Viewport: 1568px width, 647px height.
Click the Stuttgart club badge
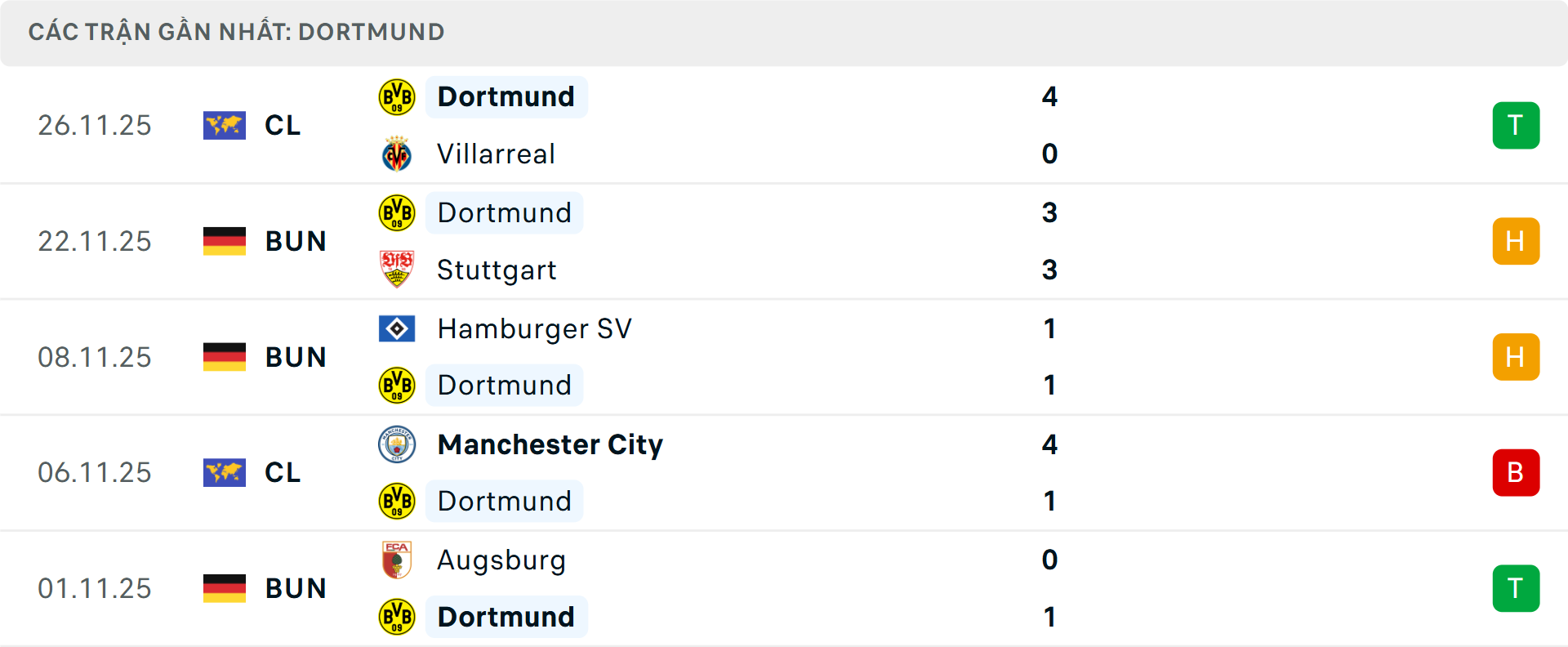(x=397, y=270)
